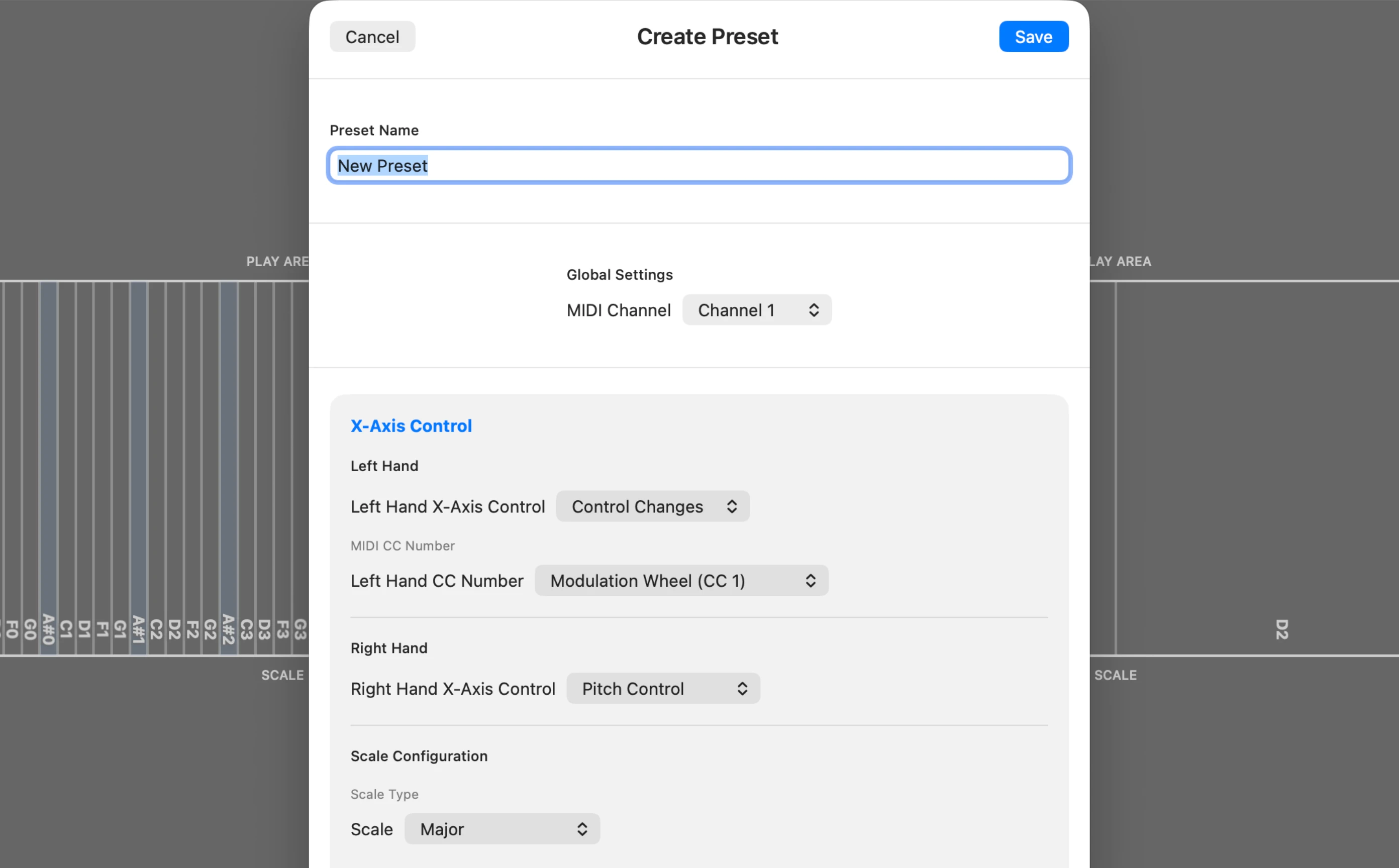Tap the C1 key in background play area
The width and height of the screenshot is (1399, 868).
click(67, 468)
